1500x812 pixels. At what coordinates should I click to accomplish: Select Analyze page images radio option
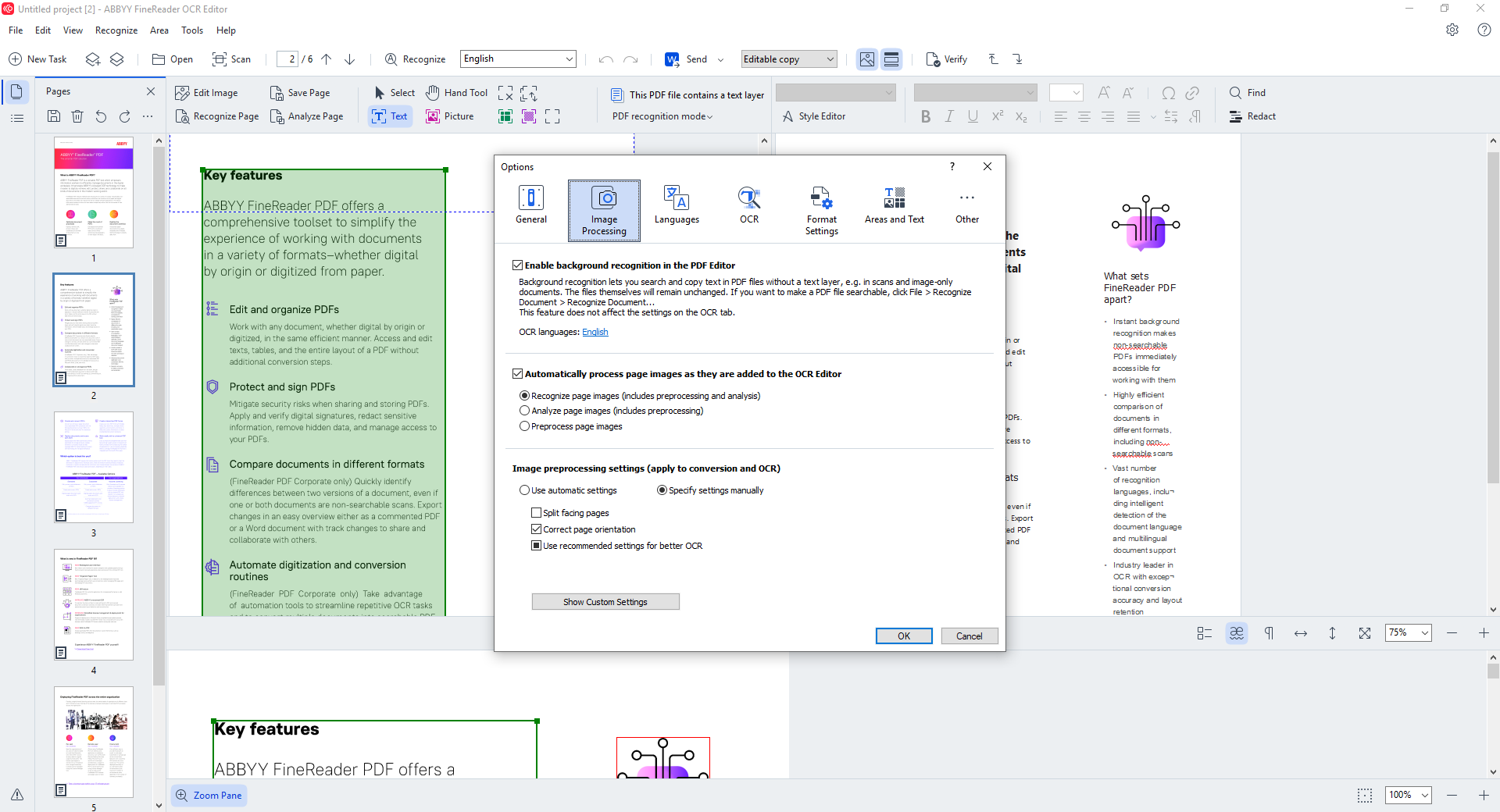tap(525, 411)
